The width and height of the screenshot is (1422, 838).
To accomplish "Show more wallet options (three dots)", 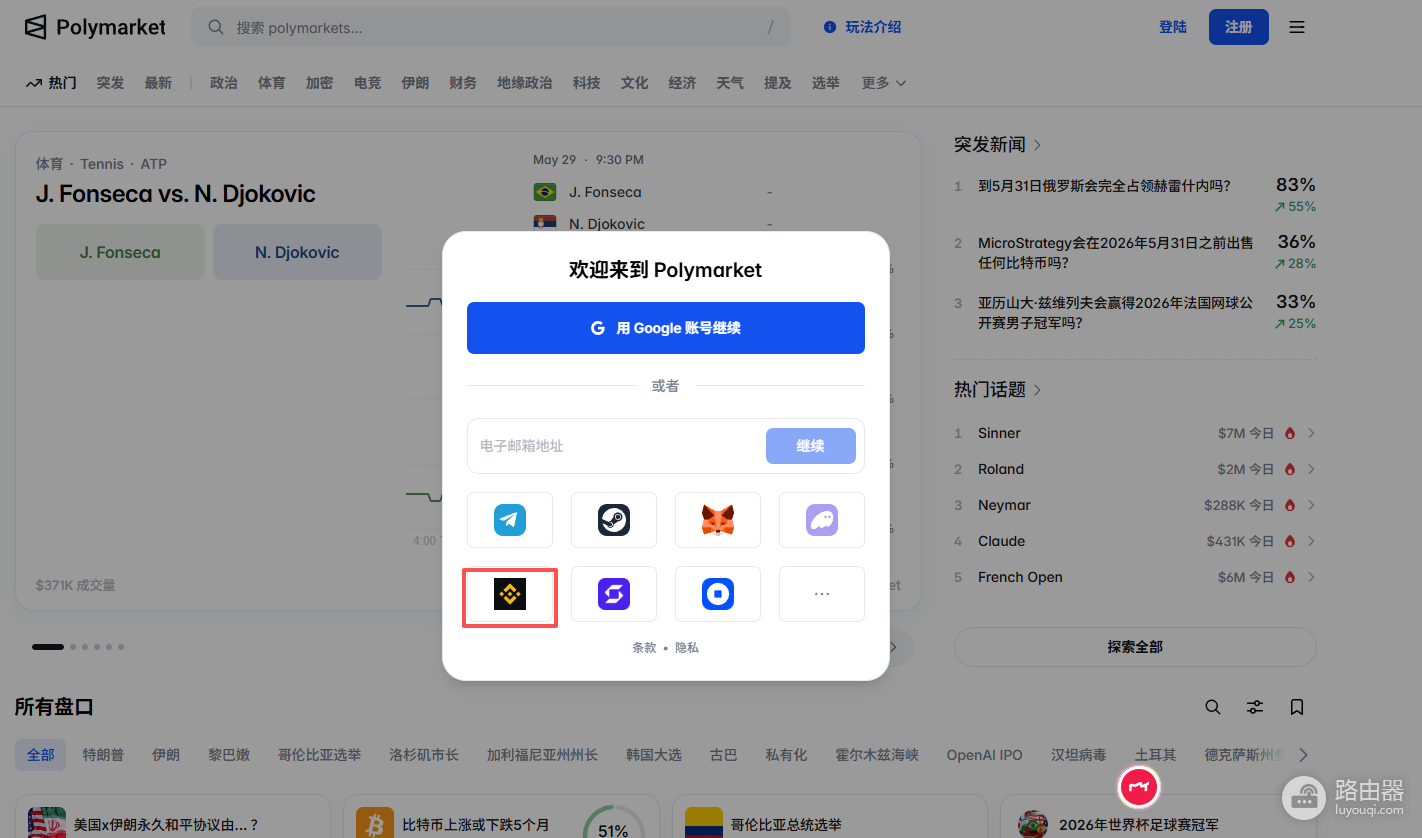I will pos(822,594).
